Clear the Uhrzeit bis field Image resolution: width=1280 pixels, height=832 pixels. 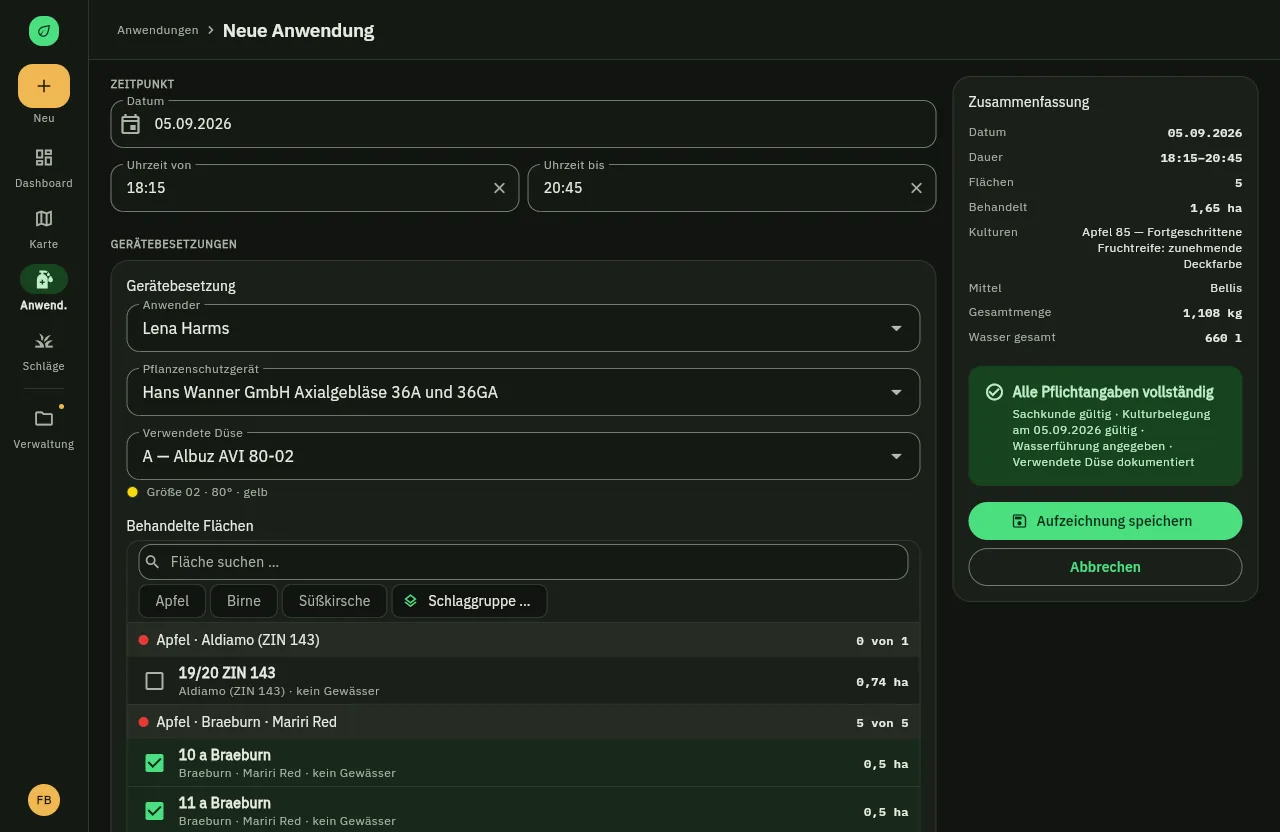point(916,188)
